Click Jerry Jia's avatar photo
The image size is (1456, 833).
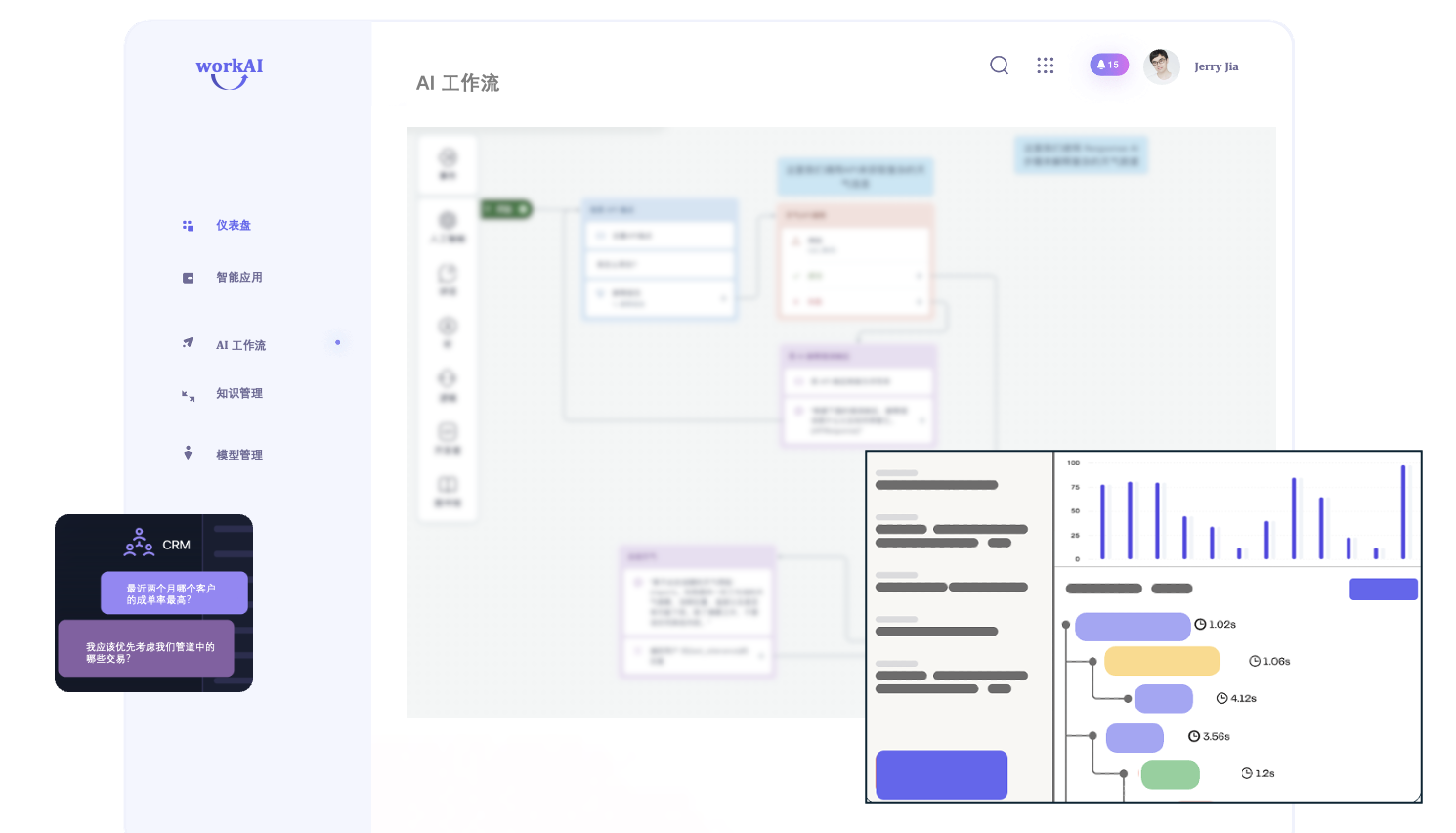coord(1162,66)
